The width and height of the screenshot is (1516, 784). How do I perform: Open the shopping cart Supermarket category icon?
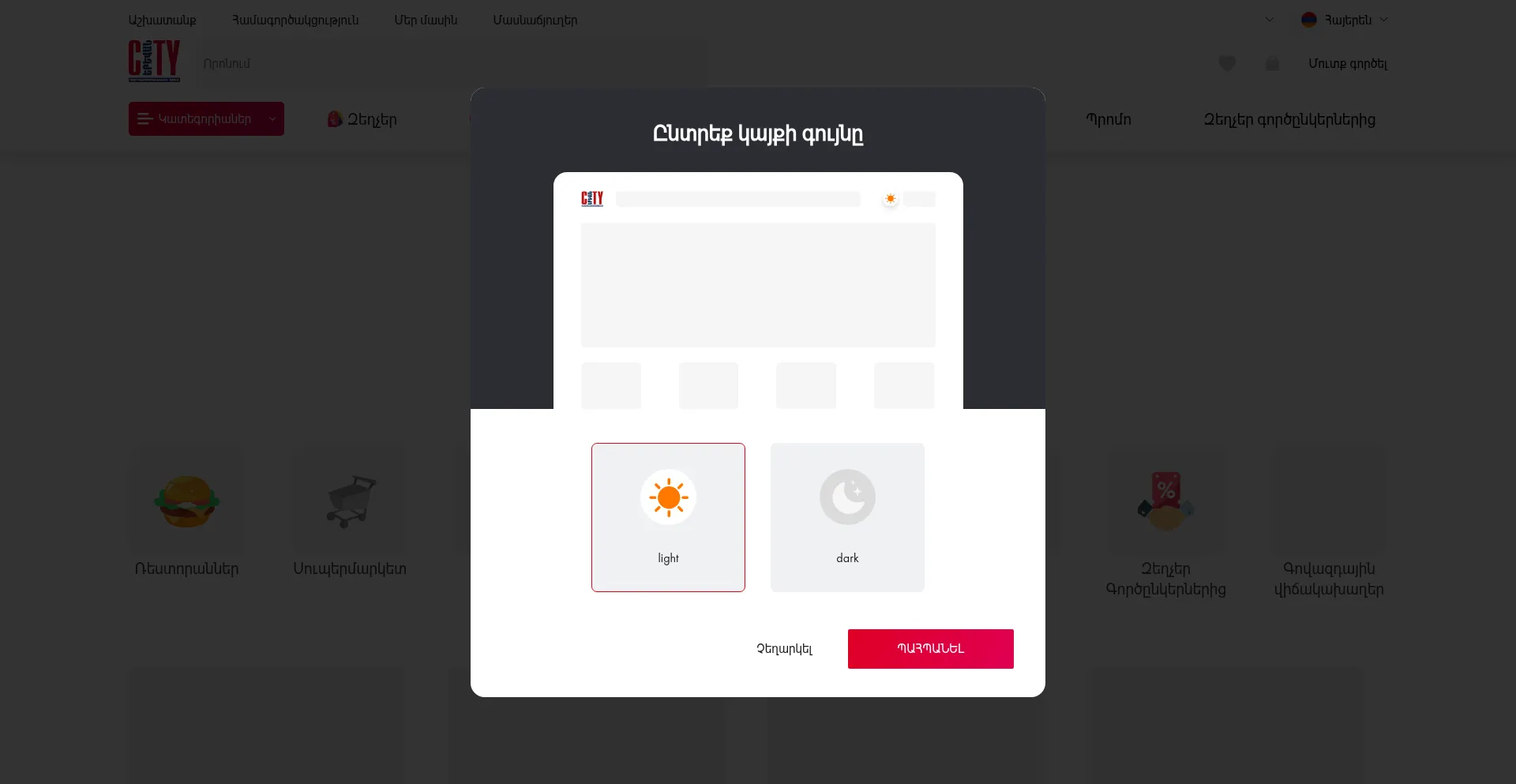(351, 501)
